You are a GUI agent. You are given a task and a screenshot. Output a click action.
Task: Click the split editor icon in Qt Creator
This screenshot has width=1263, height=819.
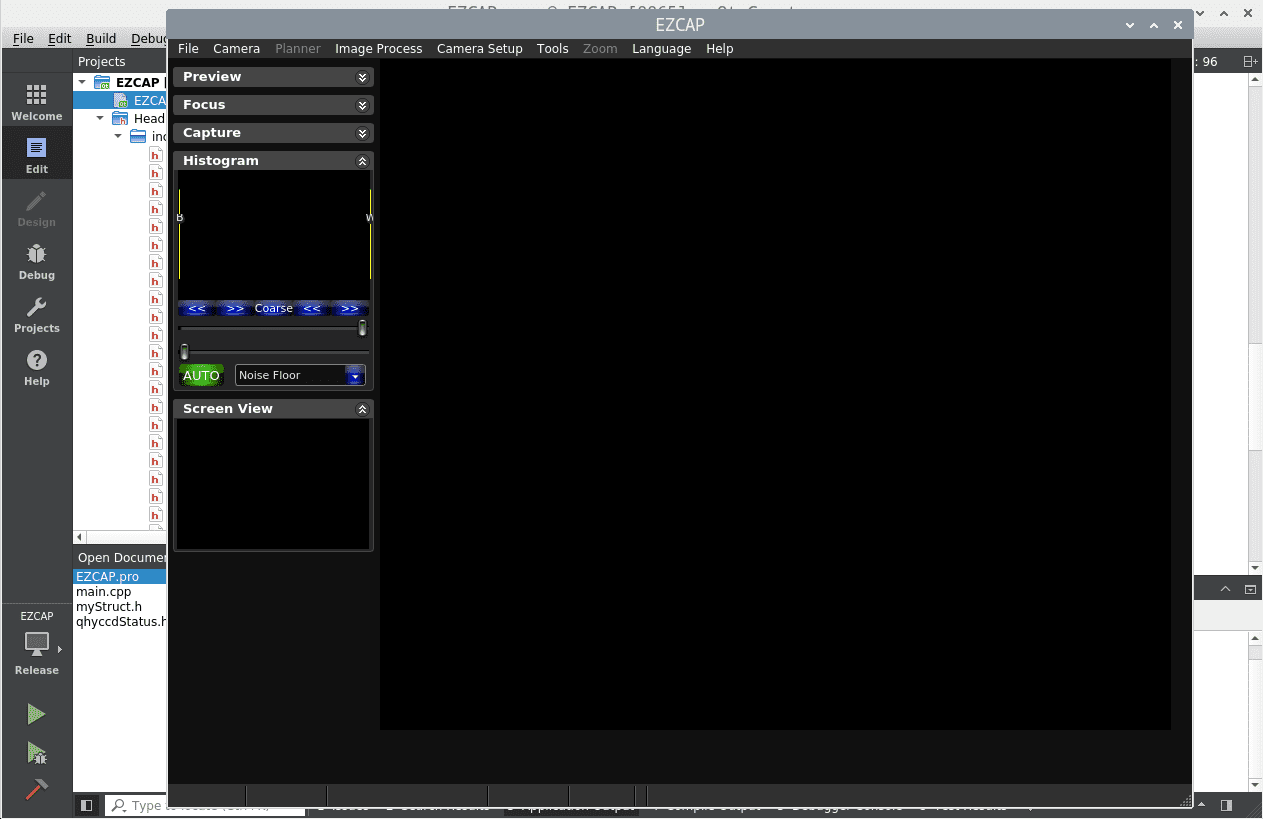tap(1250, 61)
